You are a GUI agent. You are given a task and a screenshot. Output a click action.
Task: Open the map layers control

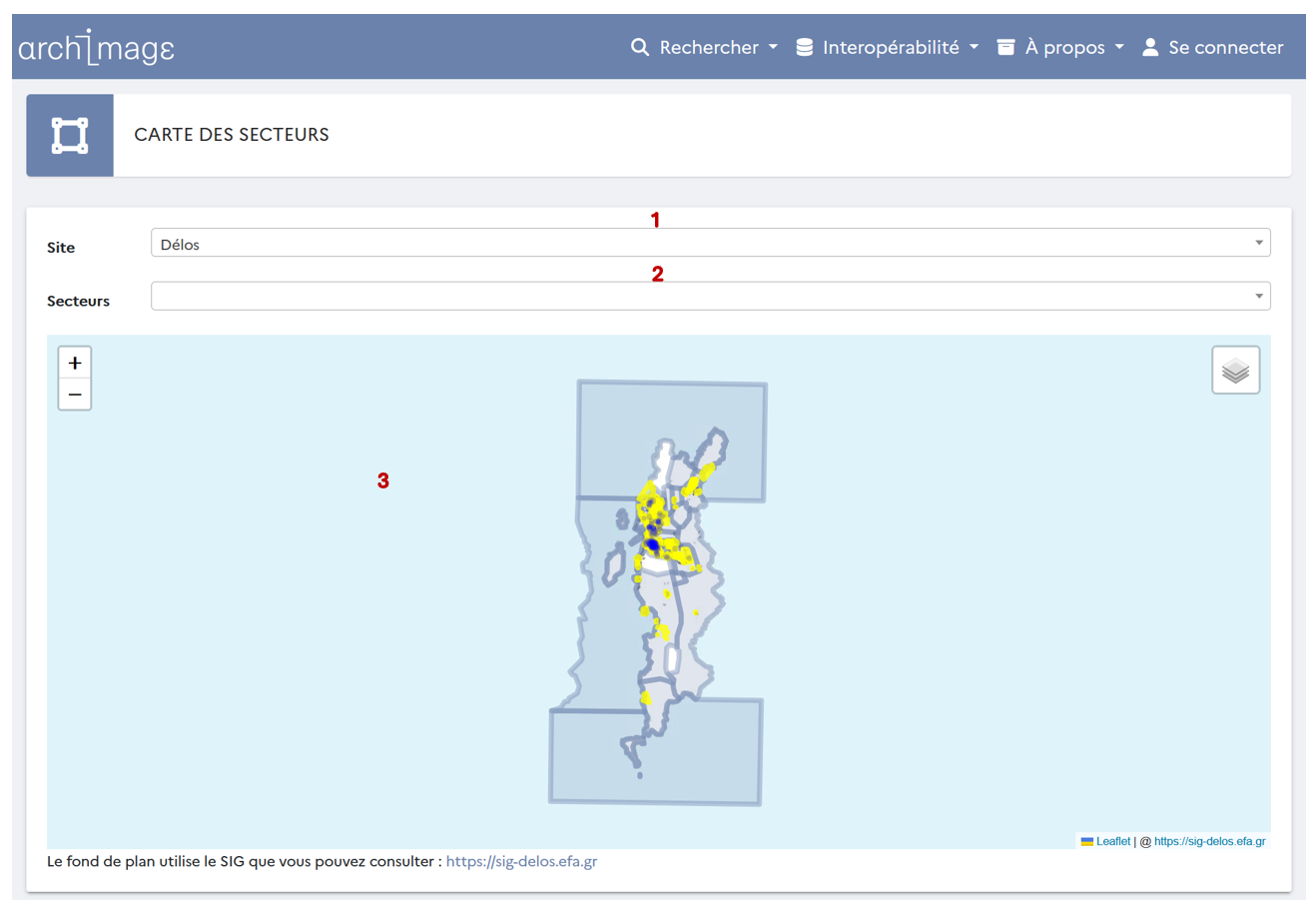(1235, 371)
